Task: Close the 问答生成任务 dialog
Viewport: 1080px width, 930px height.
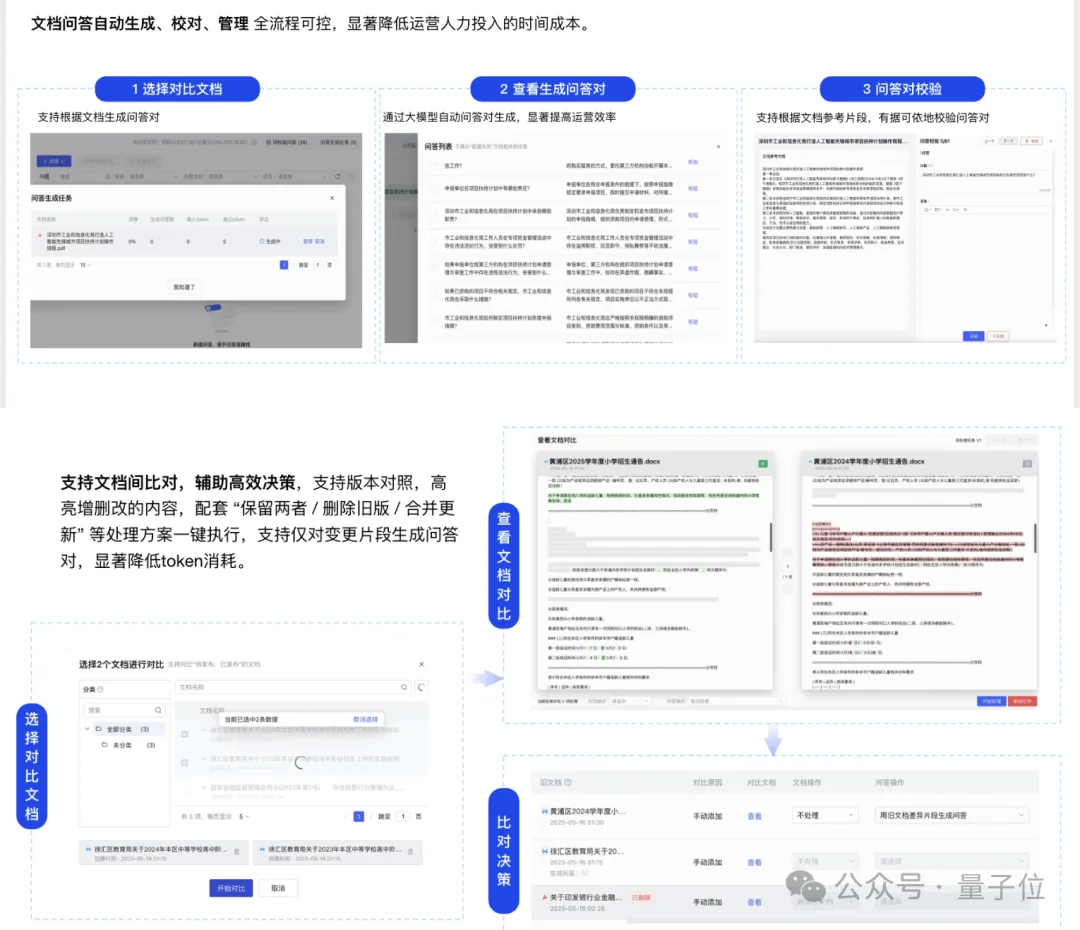Action: 333,198
